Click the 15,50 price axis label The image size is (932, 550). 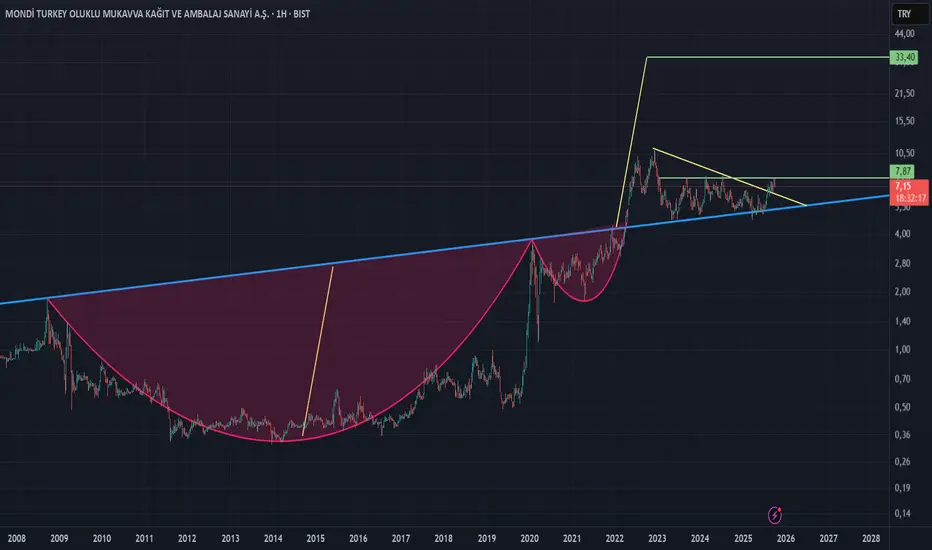point(904,121)
